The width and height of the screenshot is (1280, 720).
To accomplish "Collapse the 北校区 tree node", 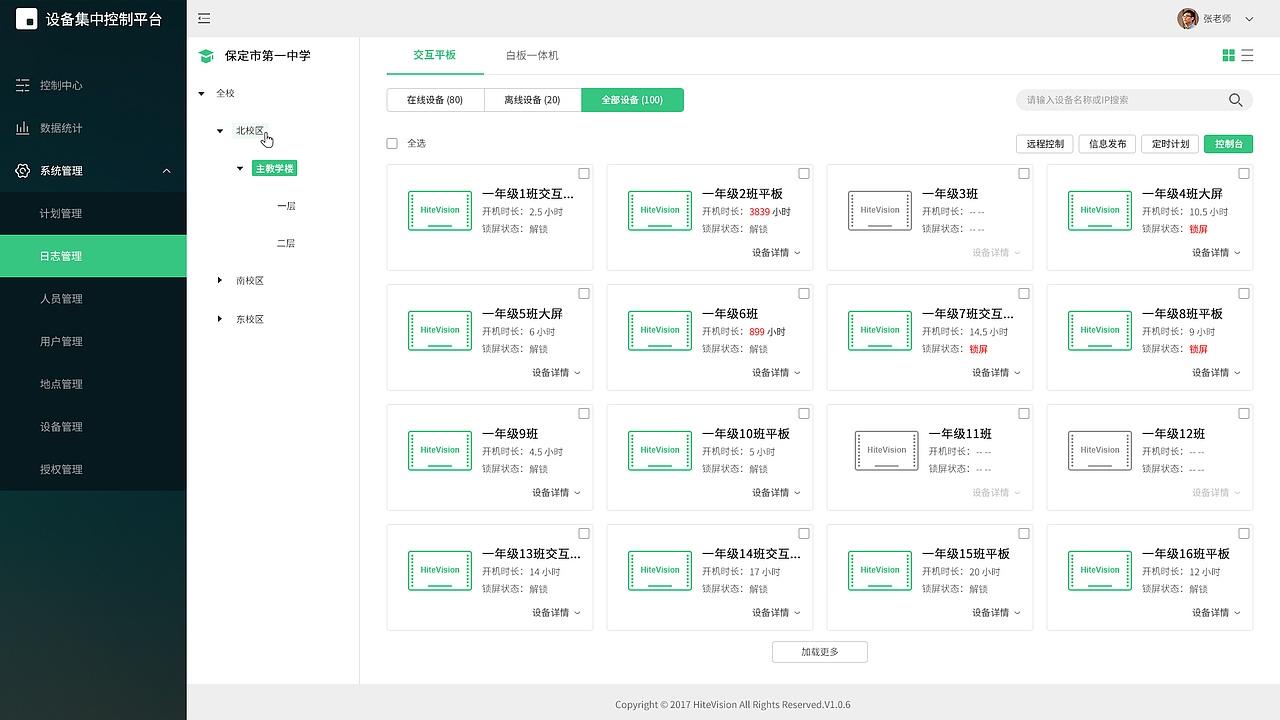I will pyautogui.click(x=220, y=130).
